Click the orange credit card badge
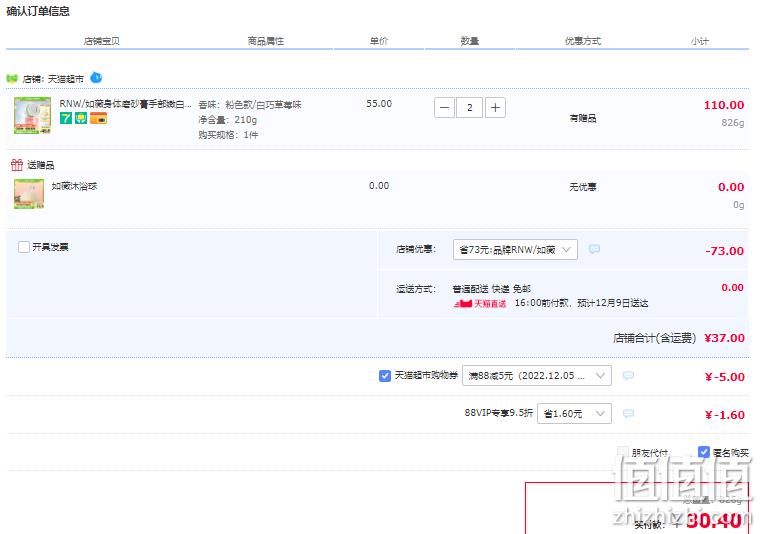 tap(98, 118)
